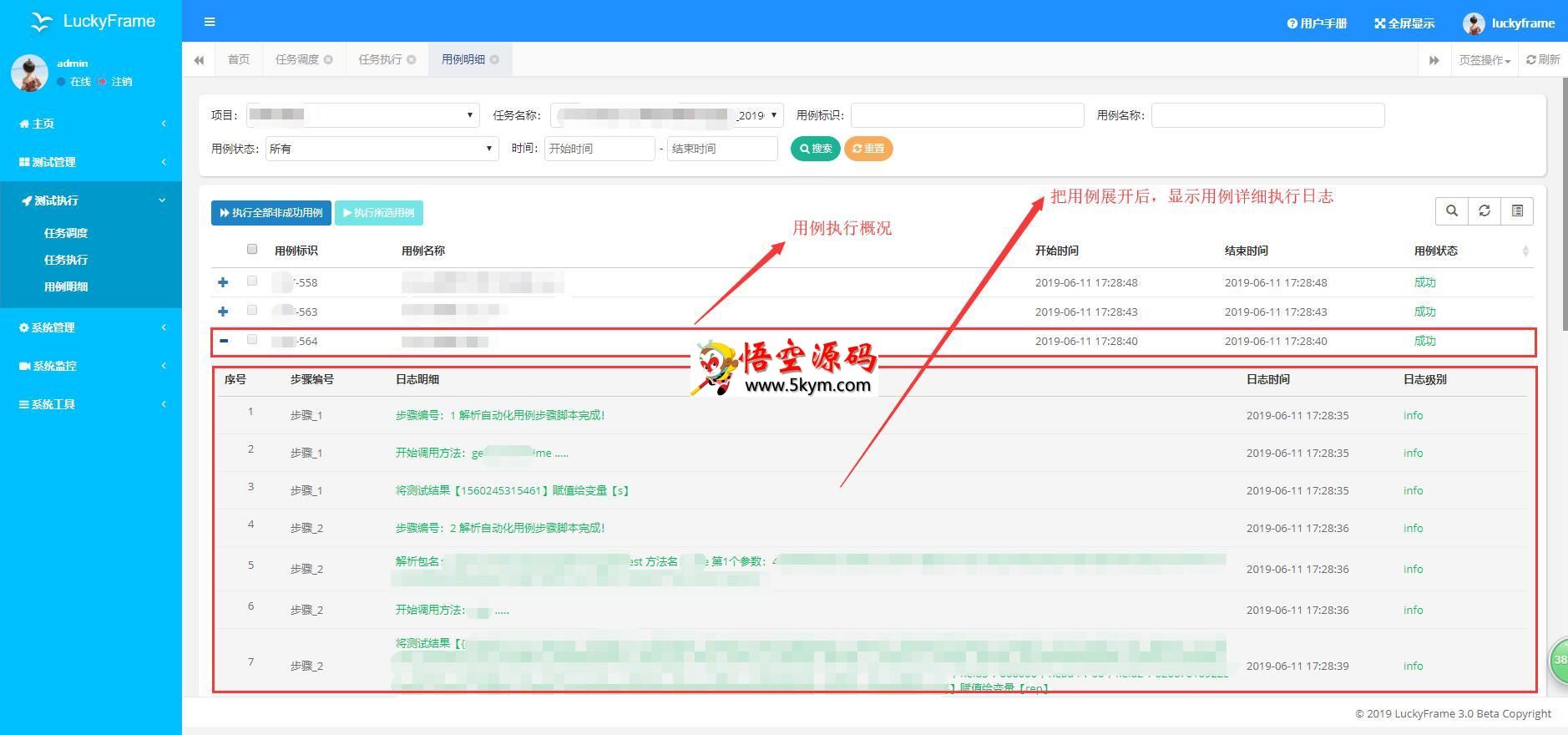
Task: Expand the 系统监控 sidebar menu
Action: coord(91,366)
